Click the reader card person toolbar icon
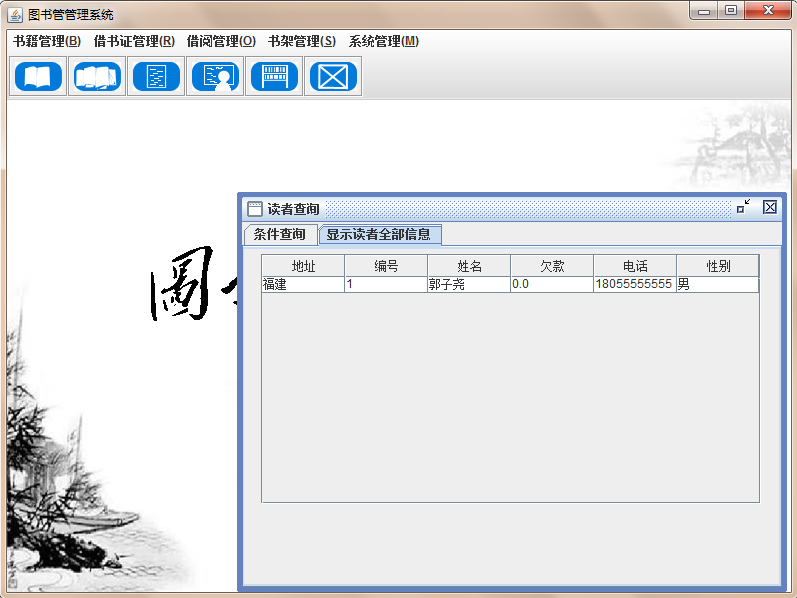Screen dimensions: 797x598 pos(215,76)
